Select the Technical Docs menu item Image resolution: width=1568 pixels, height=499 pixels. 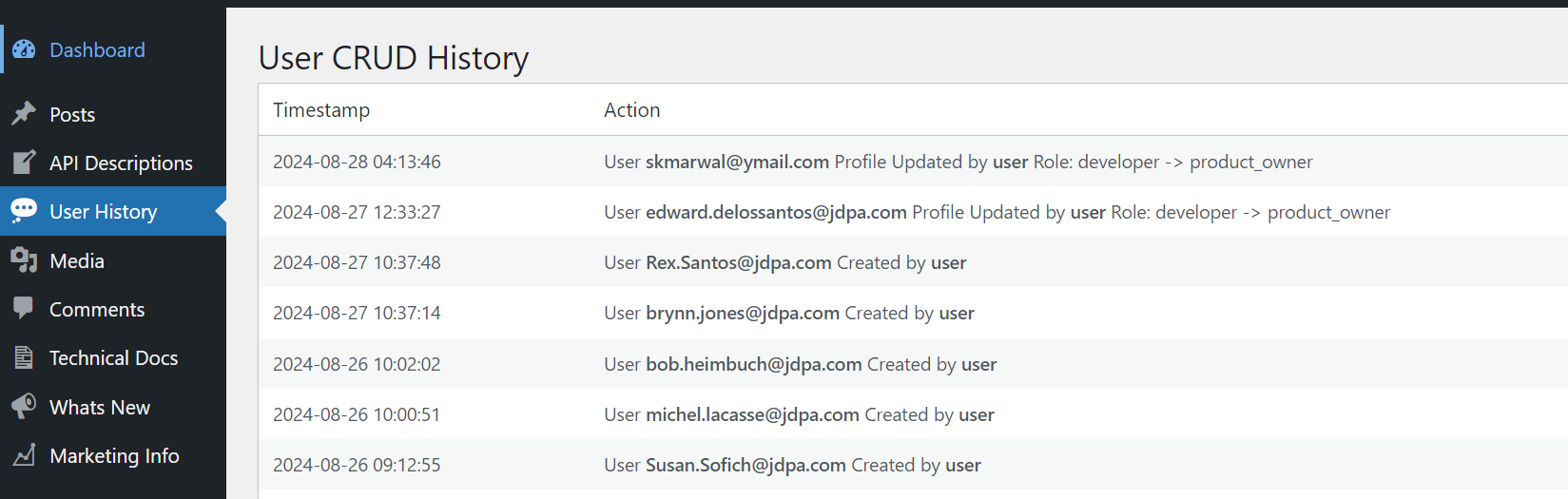[113, 357]
